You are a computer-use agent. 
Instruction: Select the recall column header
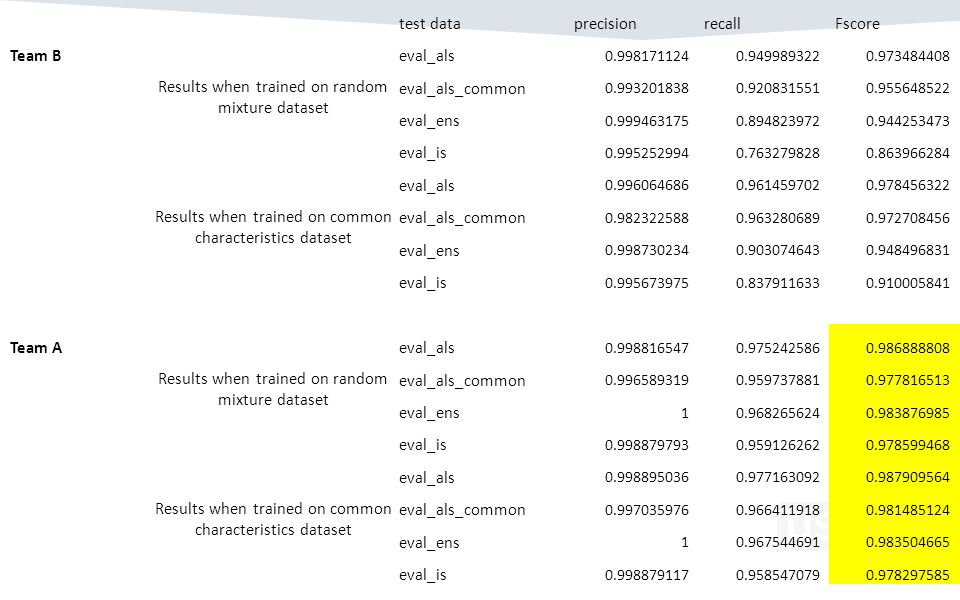click(x=722, y=24)
